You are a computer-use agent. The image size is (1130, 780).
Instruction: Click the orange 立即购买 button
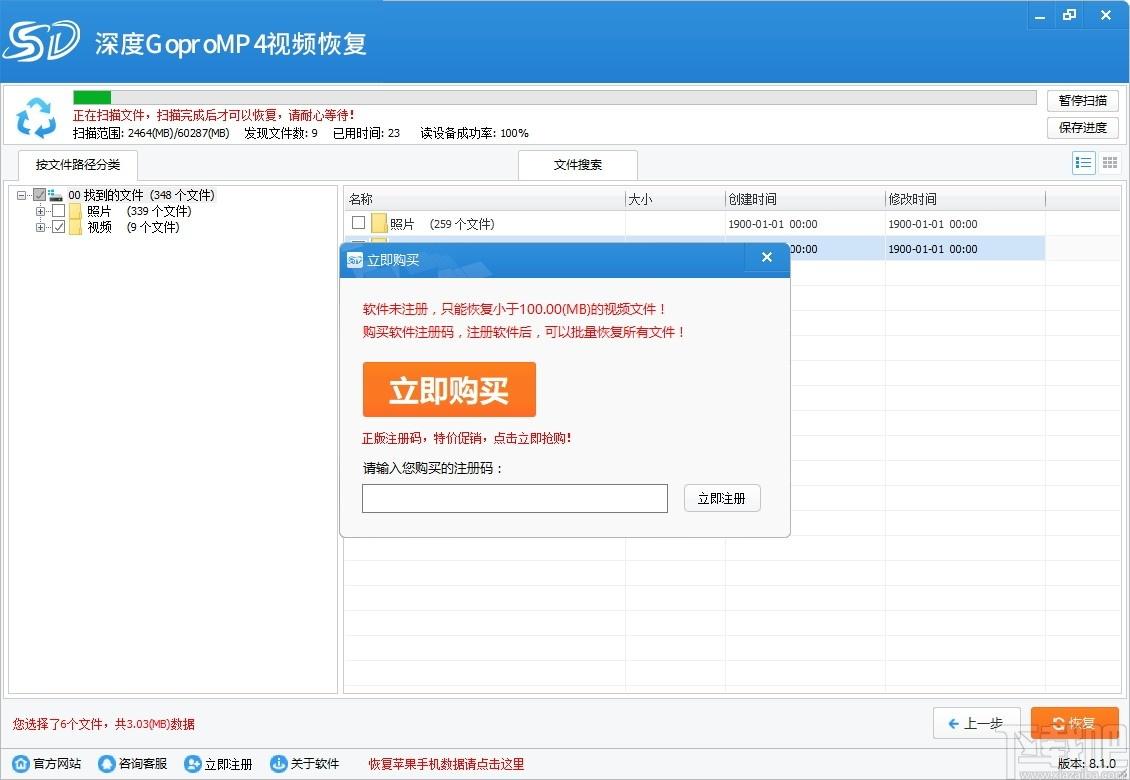click(x=449, y=389)
